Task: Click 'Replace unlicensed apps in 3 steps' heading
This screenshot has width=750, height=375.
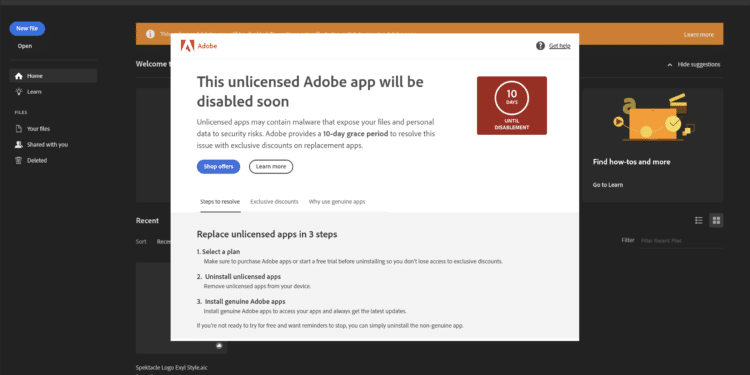Action: pos(267,234)
